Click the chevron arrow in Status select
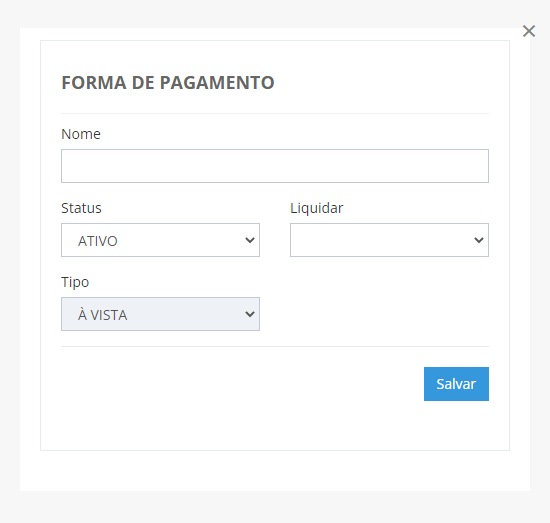Screen dimensions: 550x523 [250, 240]
